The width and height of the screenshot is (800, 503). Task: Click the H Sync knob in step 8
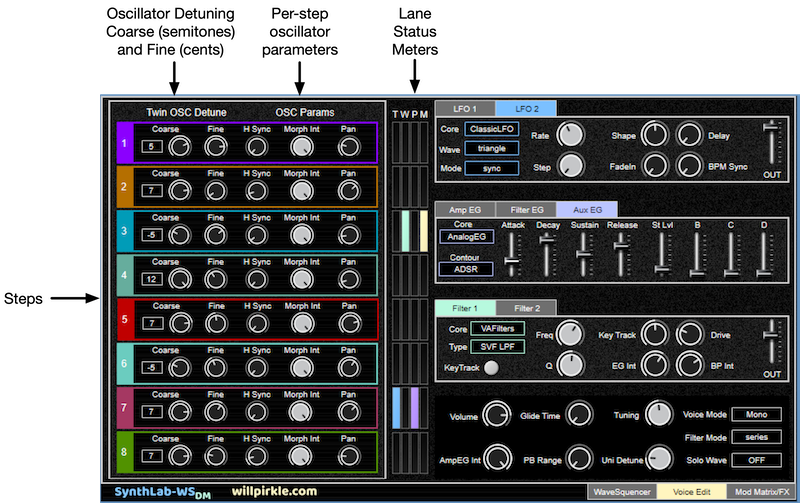coord(256,457)
